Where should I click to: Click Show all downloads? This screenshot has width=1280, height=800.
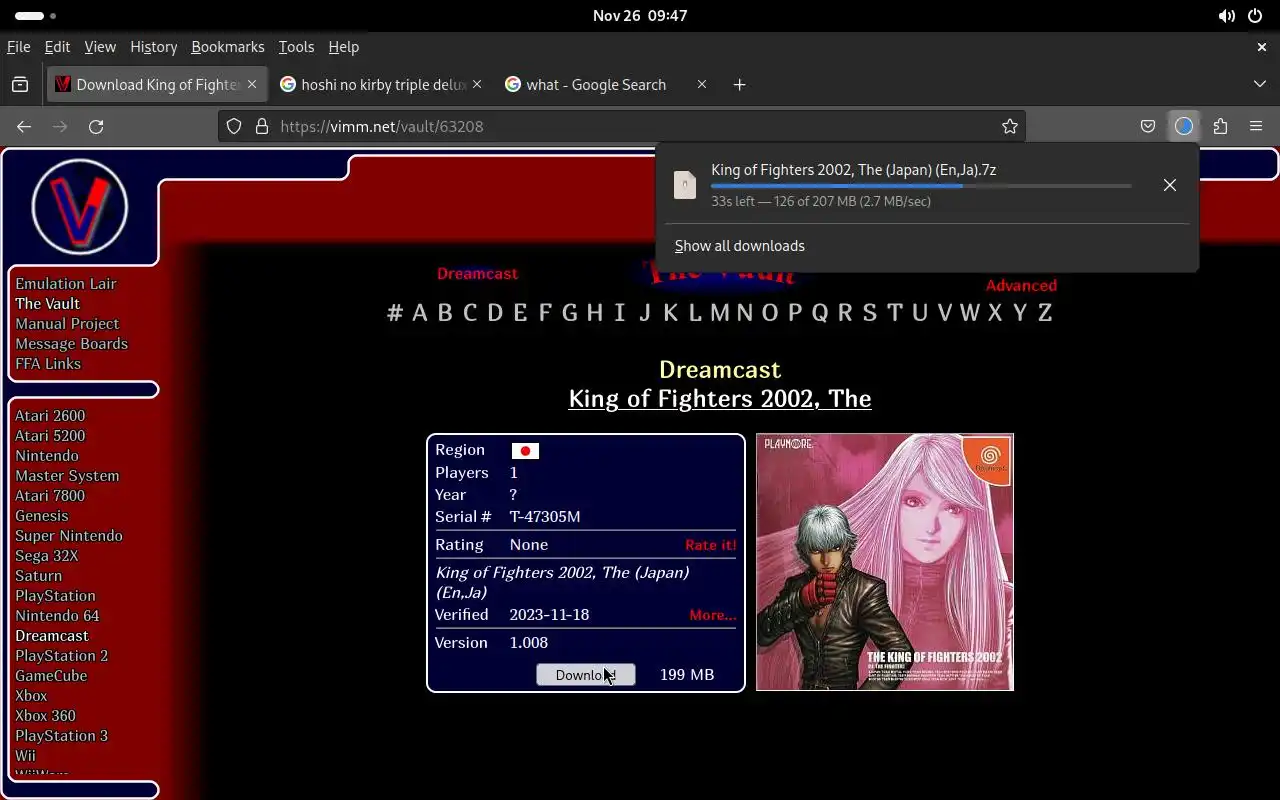(739, 246)
